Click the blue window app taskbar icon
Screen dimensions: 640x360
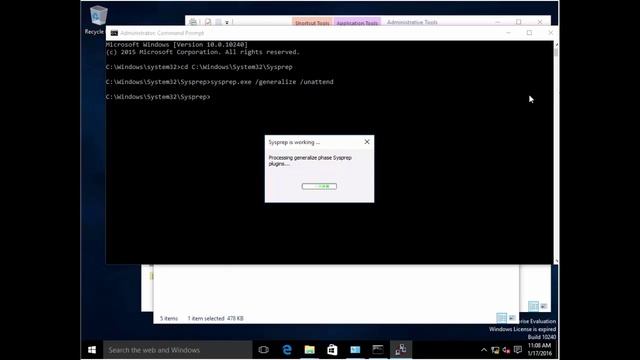point(355,350)
